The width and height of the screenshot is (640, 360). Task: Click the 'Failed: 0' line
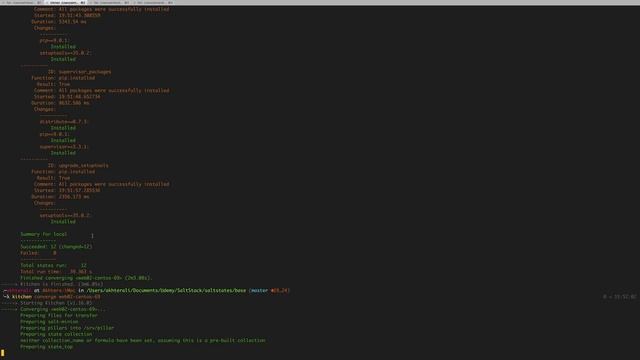tap(38, 253)
